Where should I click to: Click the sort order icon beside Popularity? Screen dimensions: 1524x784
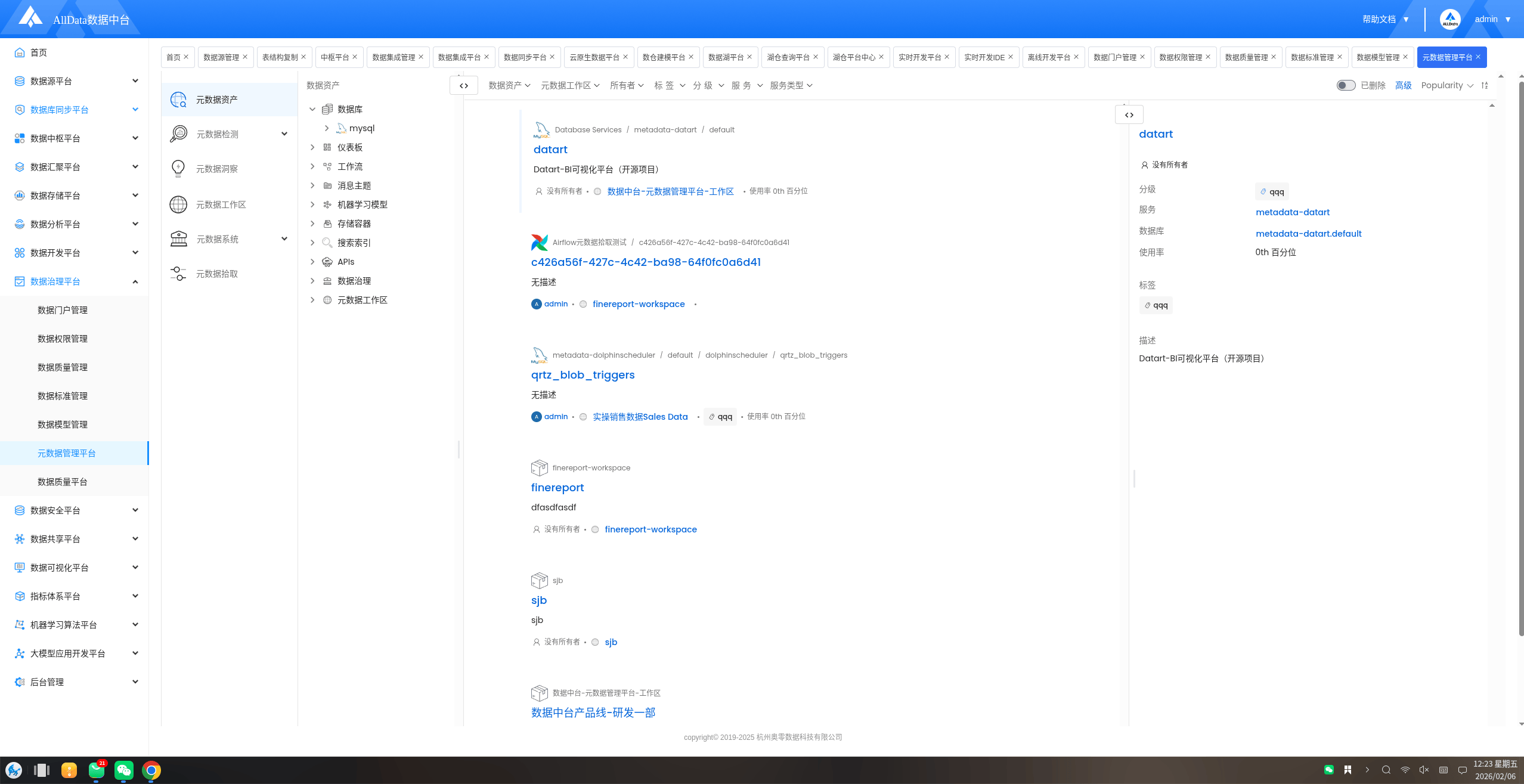tap(1485, 85)
